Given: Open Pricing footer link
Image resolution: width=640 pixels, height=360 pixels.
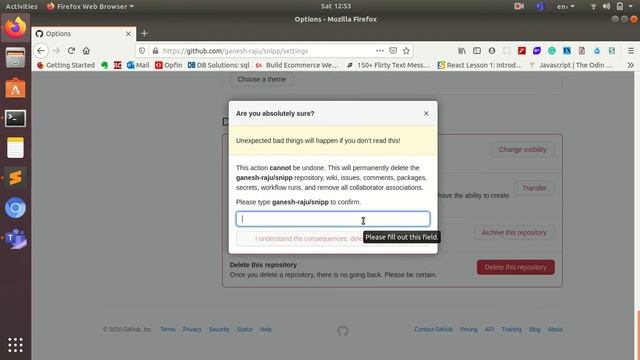Looking at the screenshot, I should pyautogui.click(x=469, y=329).
